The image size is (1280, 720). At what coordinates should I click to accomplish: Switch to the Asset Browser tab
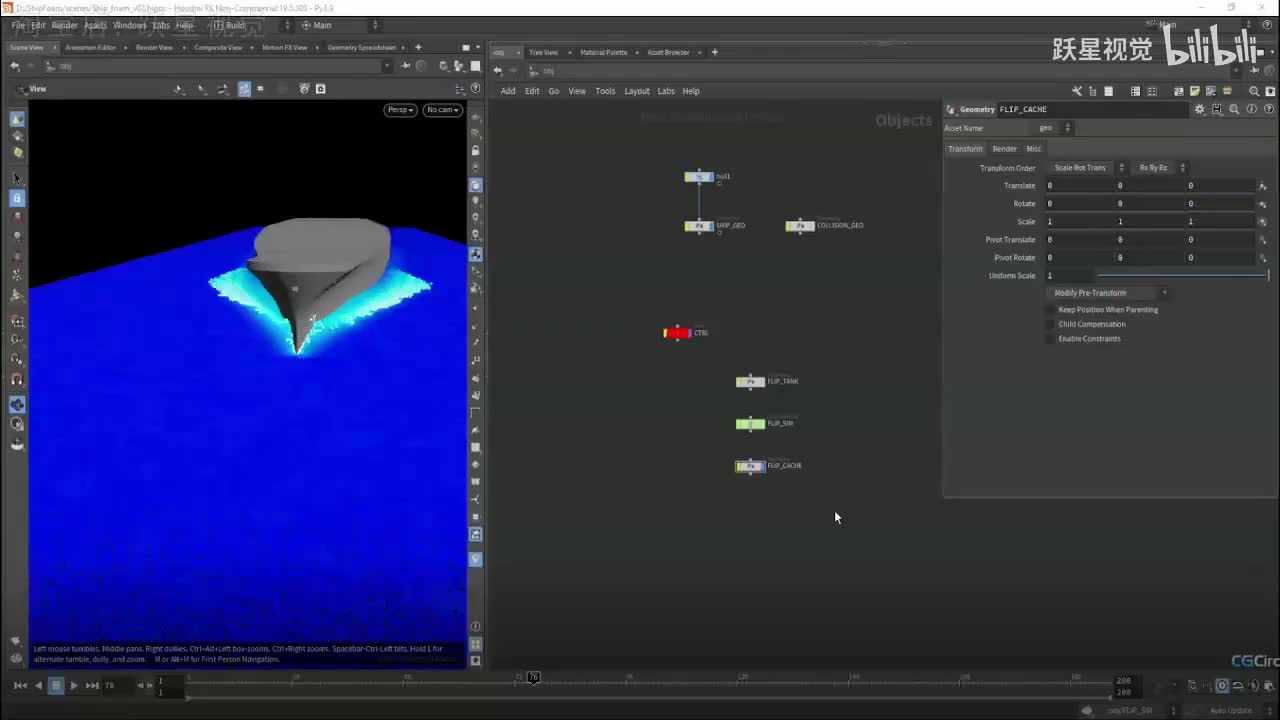tap(668, 52)
